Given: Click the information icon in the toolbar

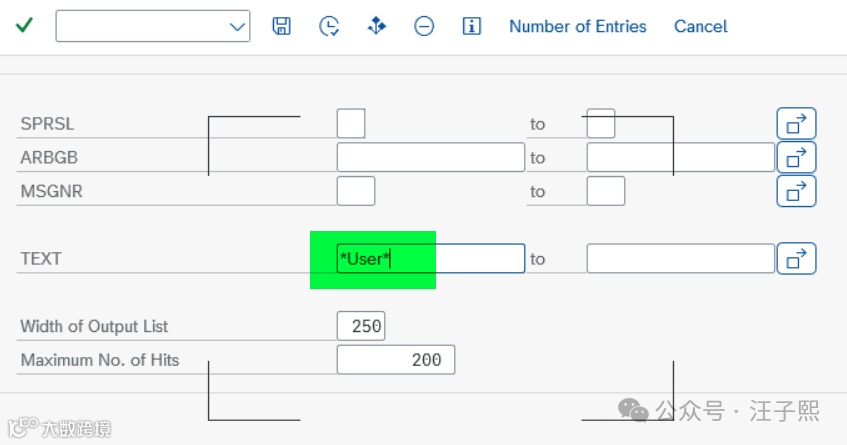Looking at the screenshot, I should pyautogui.click(x=472, y=26).
